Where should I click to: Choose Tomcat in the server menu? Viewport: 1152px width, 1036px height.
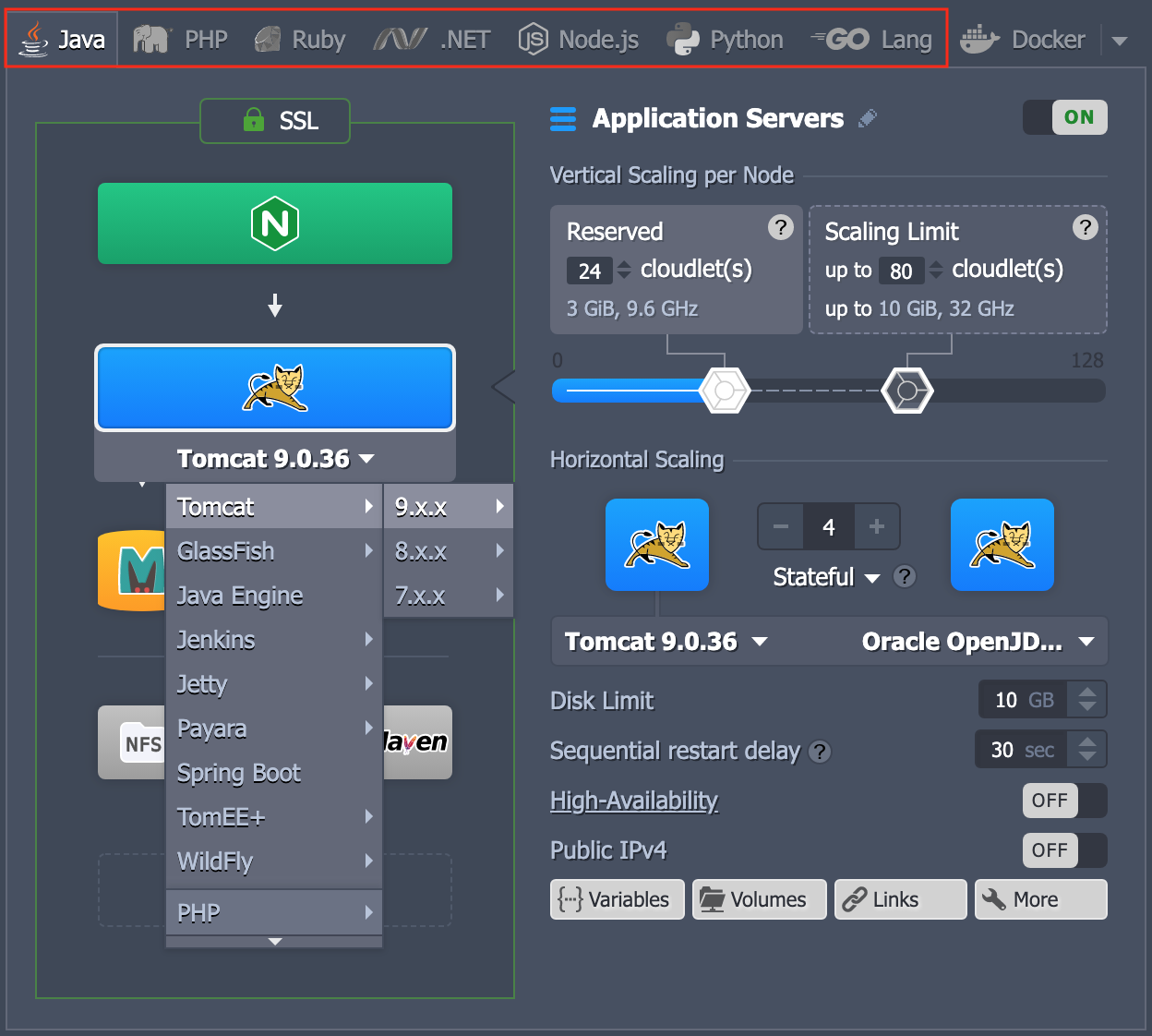(x=274, y=506)
